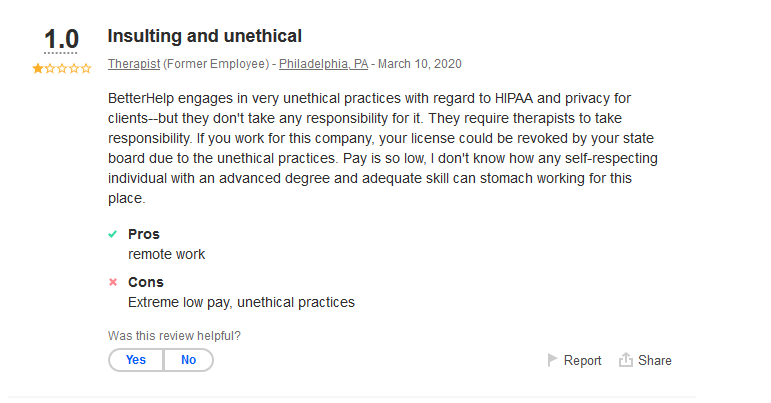The width and height of the screenshot is (771, 403).
Task: Open the Therapist job title link
Action: click(134, 64)
